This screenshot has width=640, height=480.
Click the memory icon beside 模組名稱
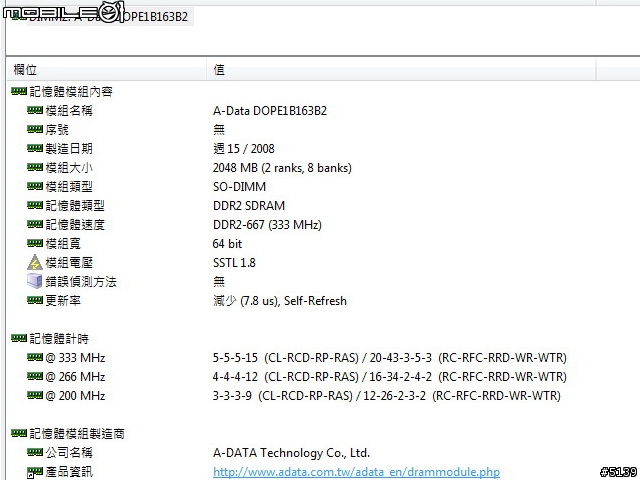[x=35, y=110]
